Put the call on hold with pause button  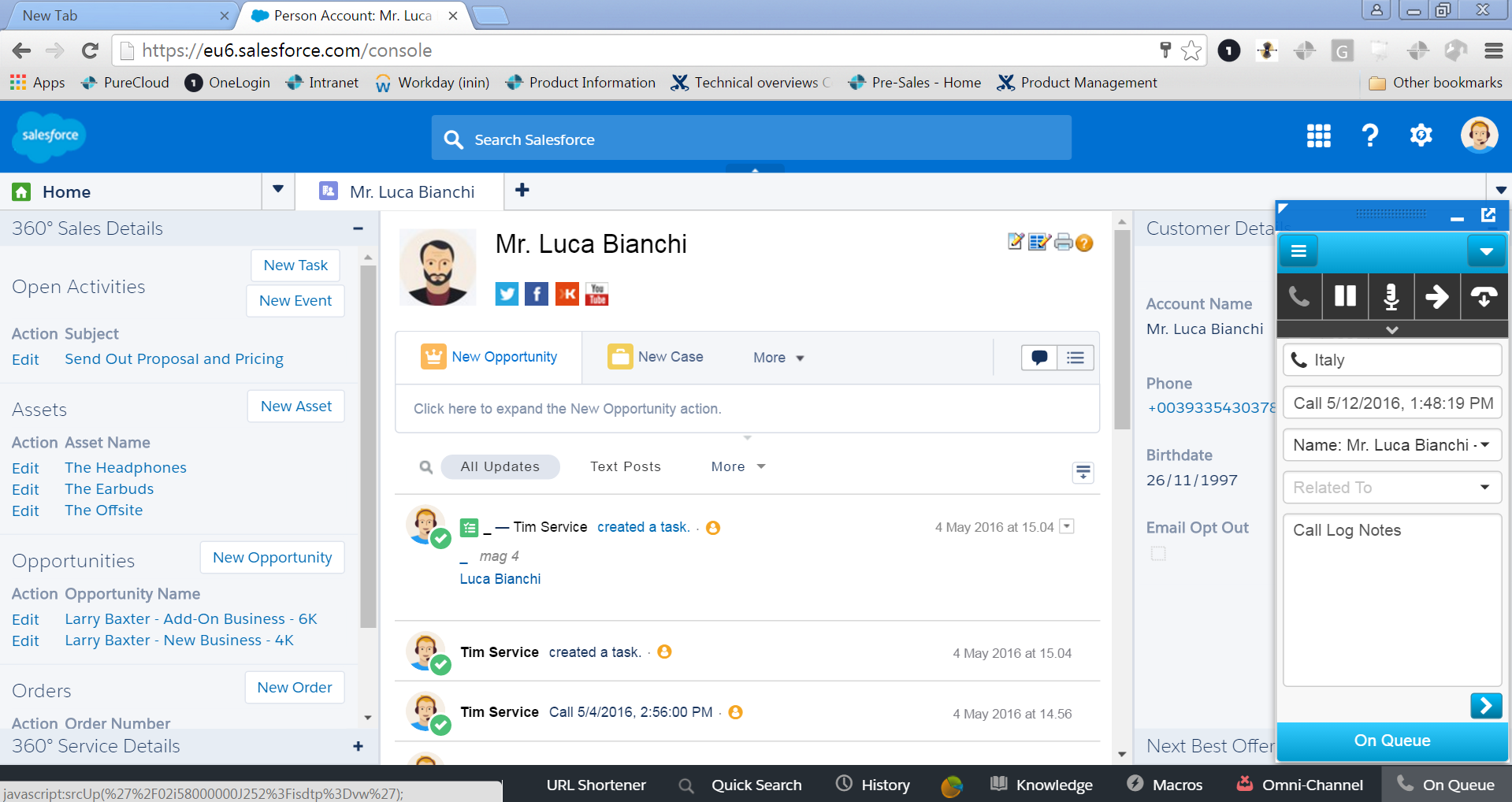click(1345, 296)
